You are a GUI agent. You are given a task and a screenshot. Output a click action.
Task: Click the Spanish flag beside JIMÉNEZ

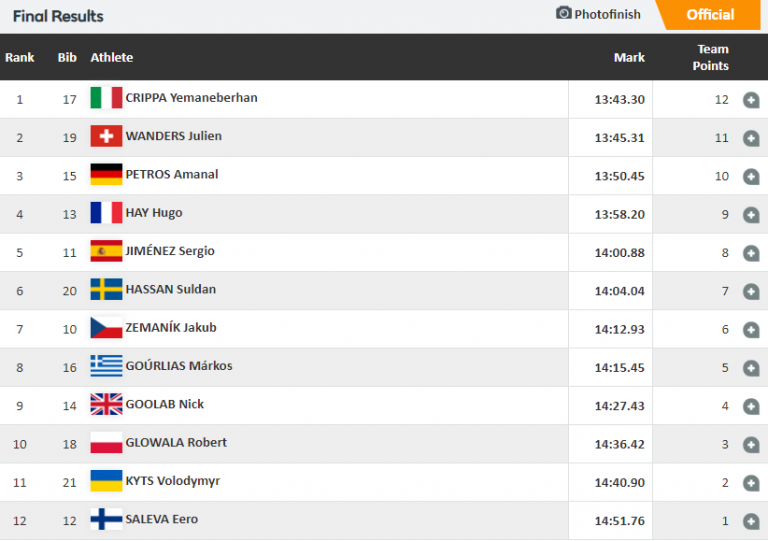pos(106,251)
